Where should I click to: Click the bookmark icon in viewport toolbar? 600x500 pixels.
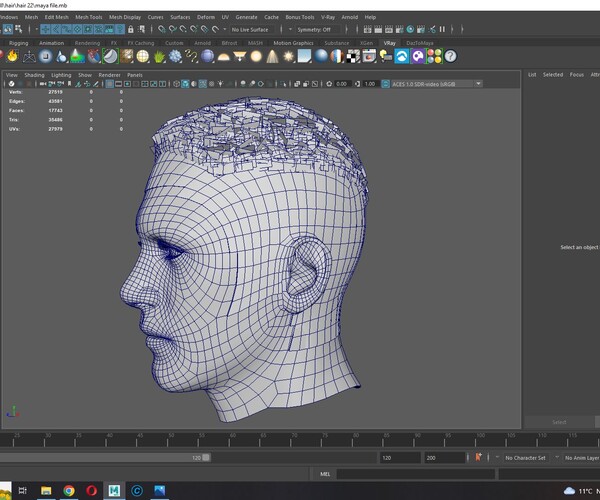click(x=69, y=84)
